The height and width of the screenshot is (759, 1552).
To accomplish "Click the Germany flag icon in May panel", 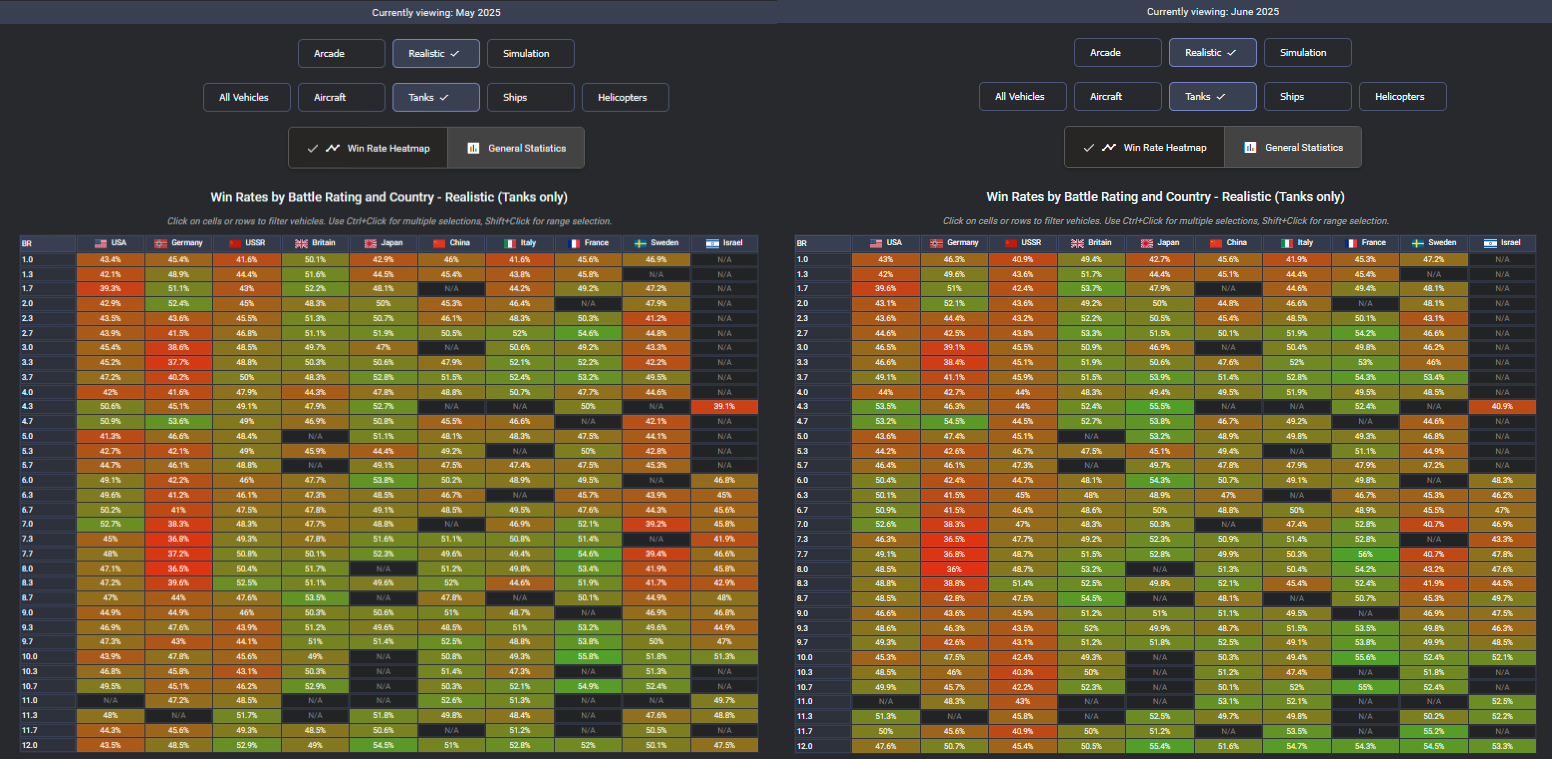I will tap(161, 243).
